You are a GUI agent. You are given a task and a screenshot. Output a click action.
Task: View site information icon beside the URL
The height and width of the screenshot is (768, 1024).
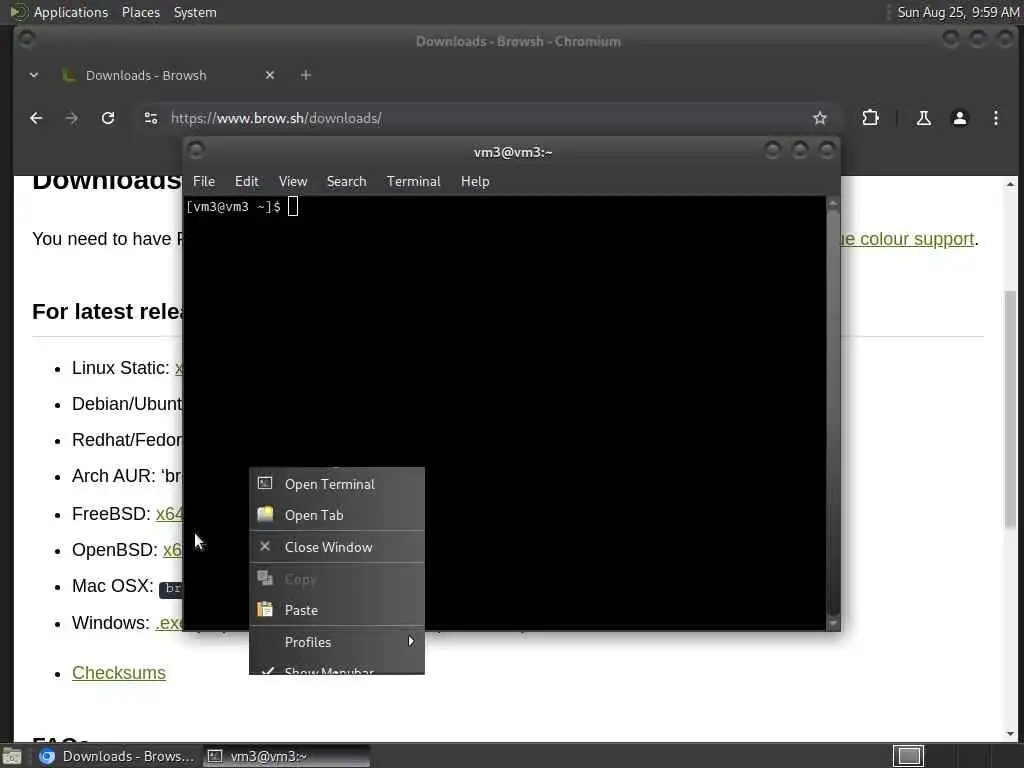click(151, 118)
